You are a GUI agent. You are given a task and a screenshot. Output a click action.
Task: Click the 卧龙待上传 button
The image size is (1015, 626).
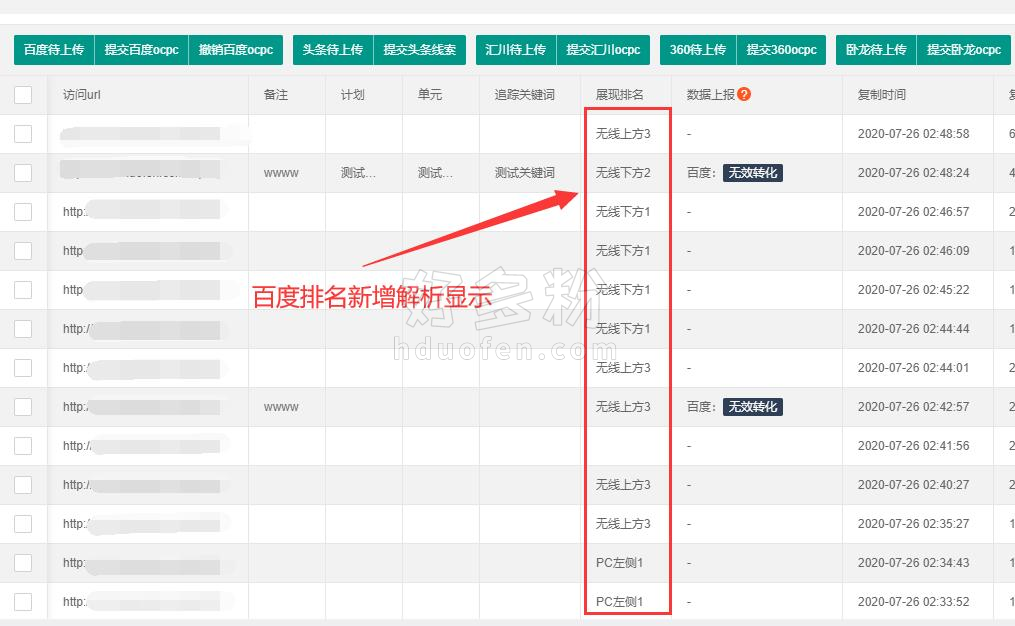pos(876,50)
